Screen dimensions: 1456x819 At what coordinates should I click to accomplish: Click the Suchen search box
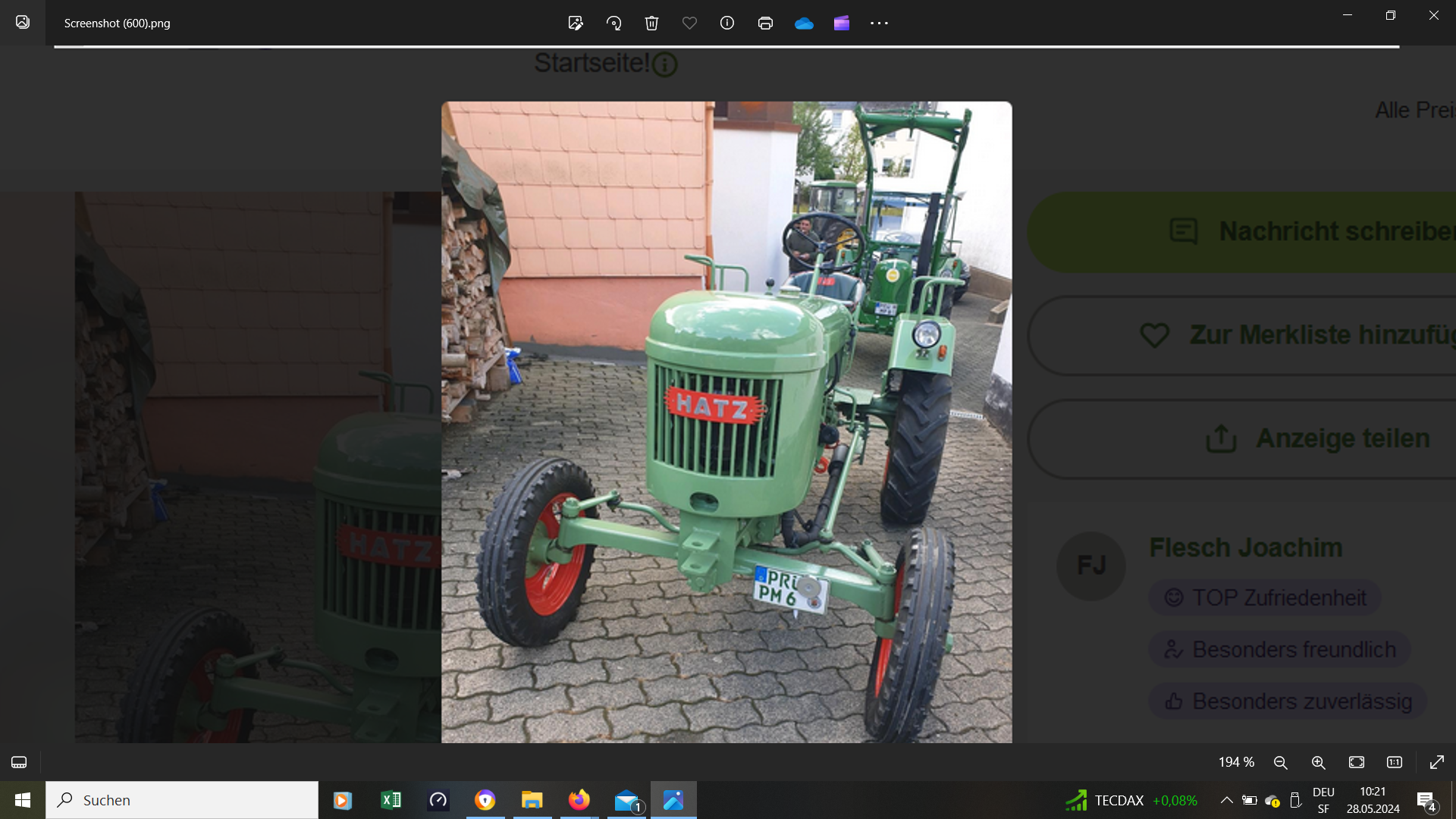pyautogui.click(x=182, y=800)
